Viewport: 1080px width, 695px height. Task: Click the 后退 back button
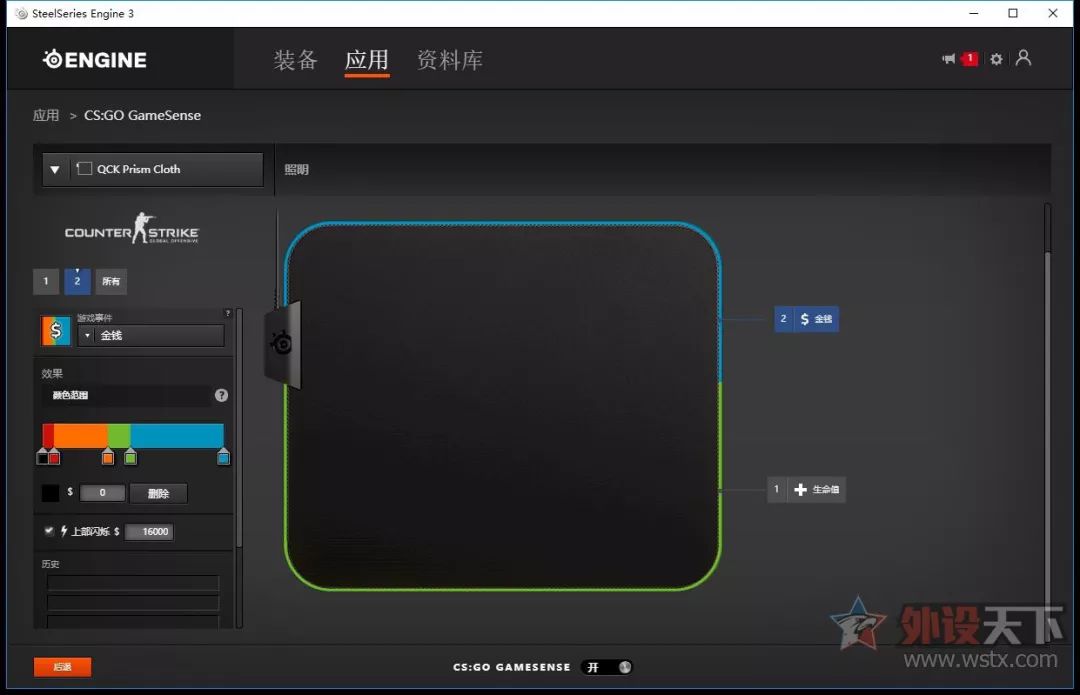pyautogui.click(x=62, y=667)
